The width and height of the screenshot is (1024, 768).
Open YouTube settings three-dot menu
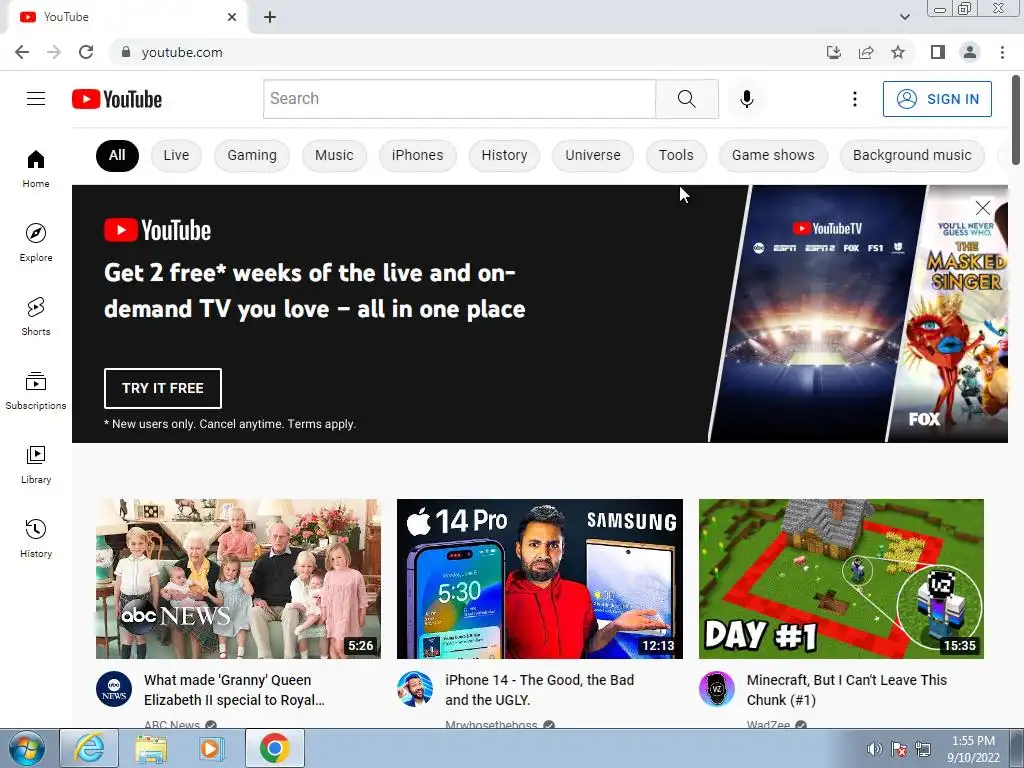pyautogui.click(x=854, y=99)
